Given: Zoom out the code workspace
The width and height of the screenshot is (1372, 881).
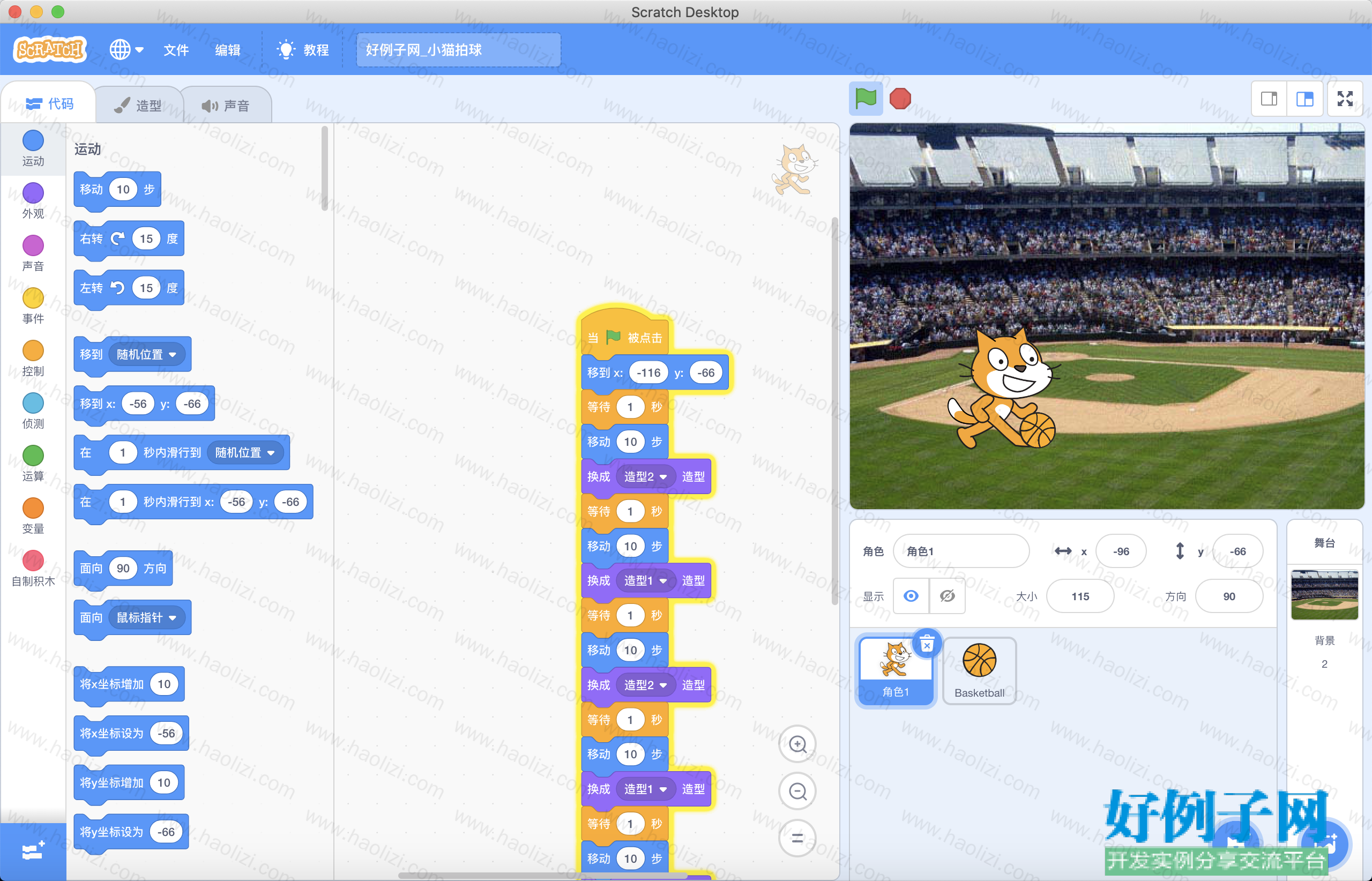Looking at the screenshot, I should tap(797, 792).
